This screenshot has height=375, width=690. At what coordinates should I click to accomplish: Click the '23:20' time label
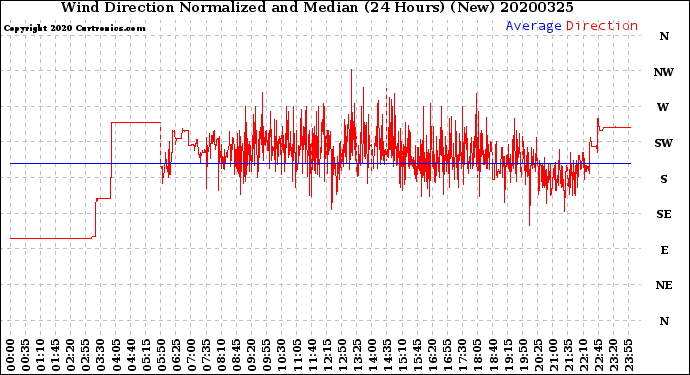coord(614,355)
